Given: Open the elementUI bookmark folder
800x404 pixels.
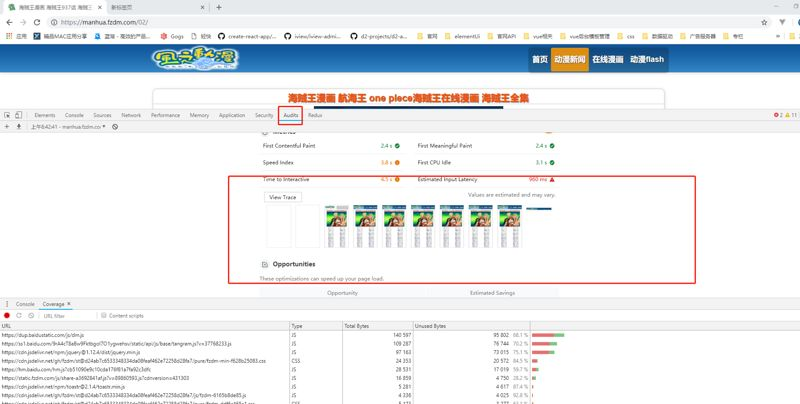Looking at the screenshot, I should coord(462,36).
